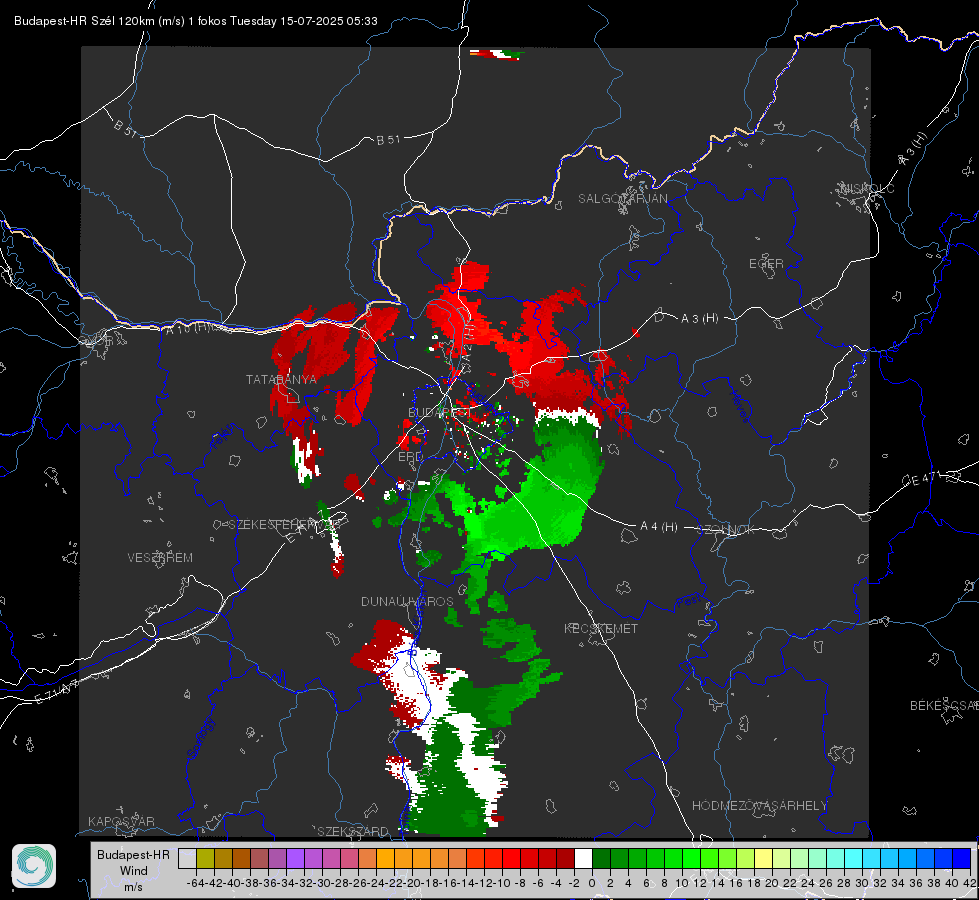Pick the yellow swatch between 18 and 20
Viewport: 979px width, 900px height.
click(764, 859)
